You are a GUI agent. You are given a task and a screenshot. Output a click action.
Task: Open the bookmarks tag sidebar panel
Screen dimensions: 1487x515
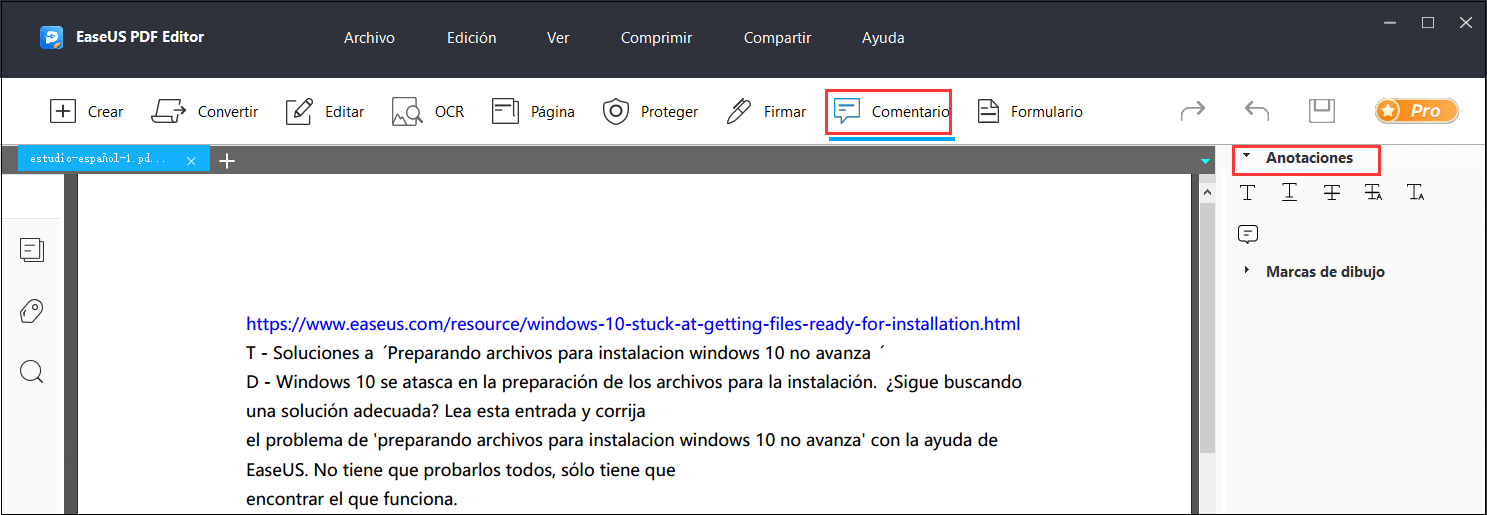coord(31,311)
